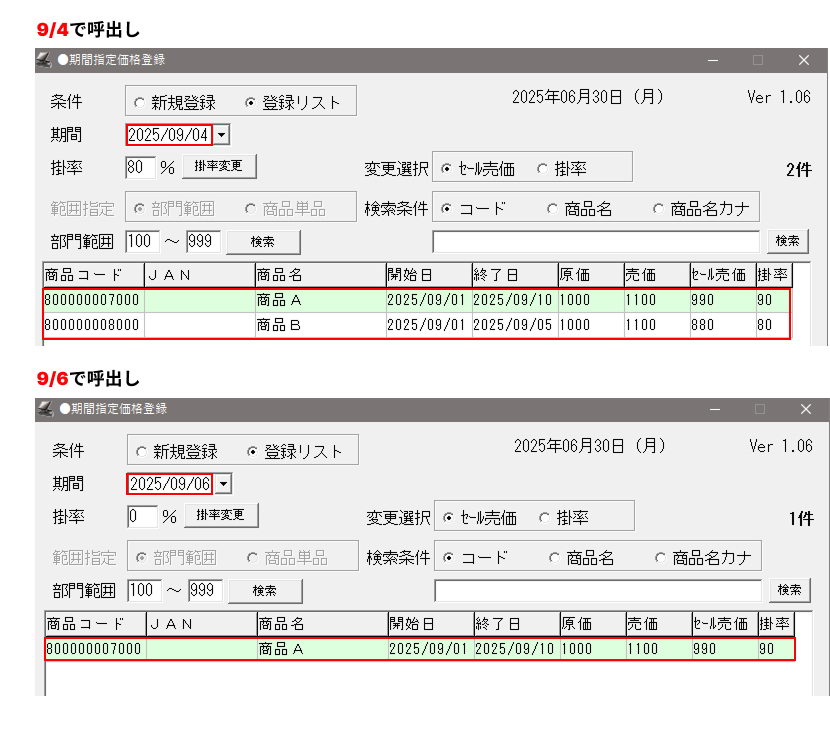Click 商品コード column header in the 2件 window
The height and width of the screenshot is (736, 830).
pos(92,274)
